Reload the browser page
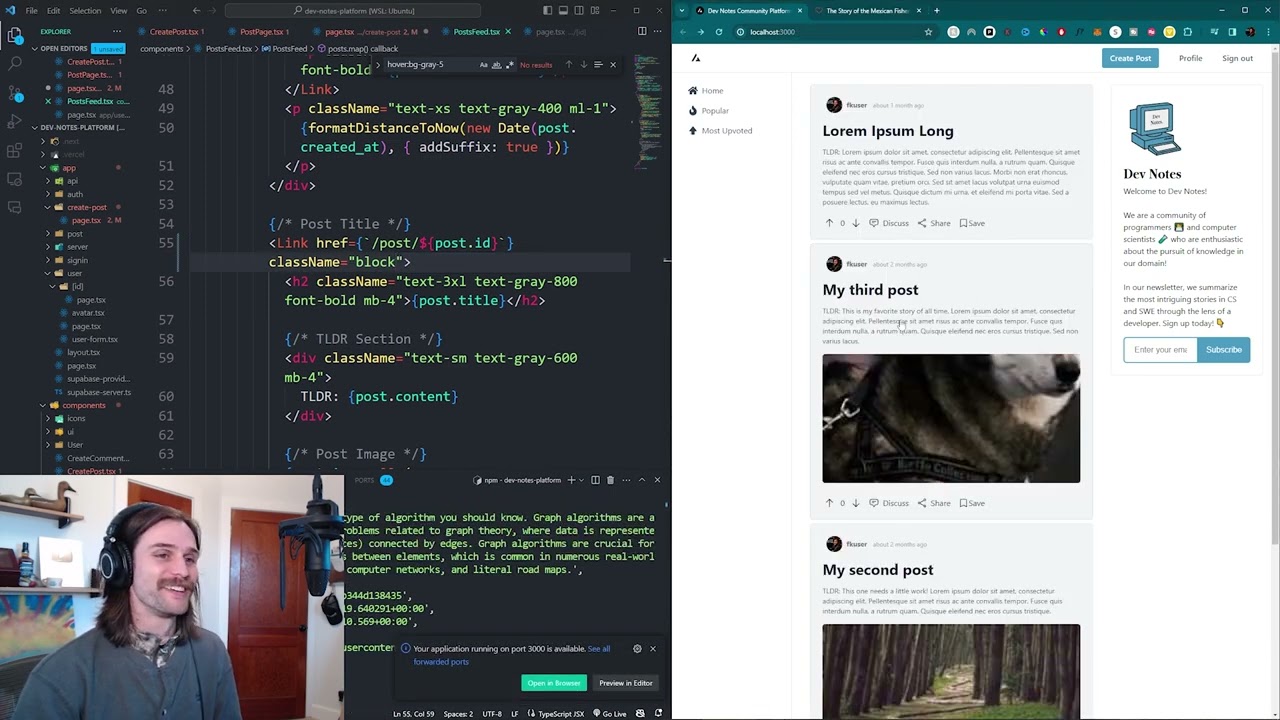 (x=718, y=32)
